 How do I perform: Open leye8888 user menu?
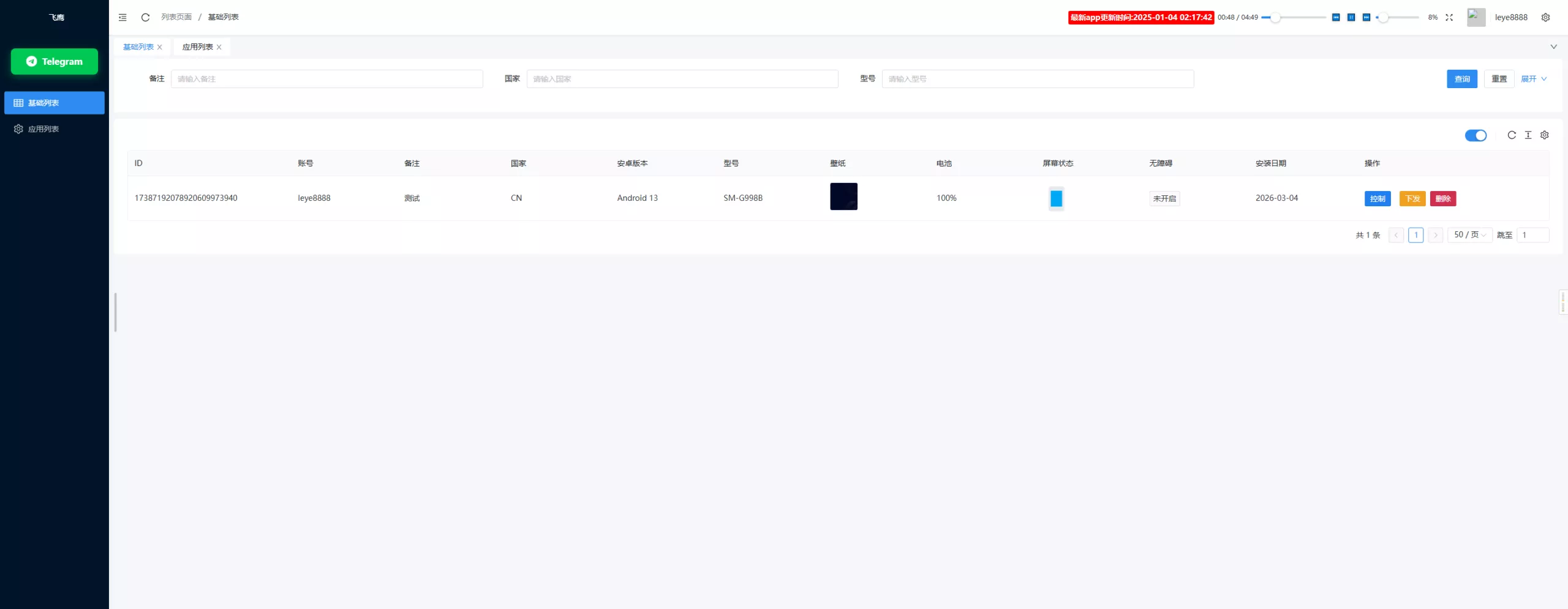click(x=1511, y=17)
